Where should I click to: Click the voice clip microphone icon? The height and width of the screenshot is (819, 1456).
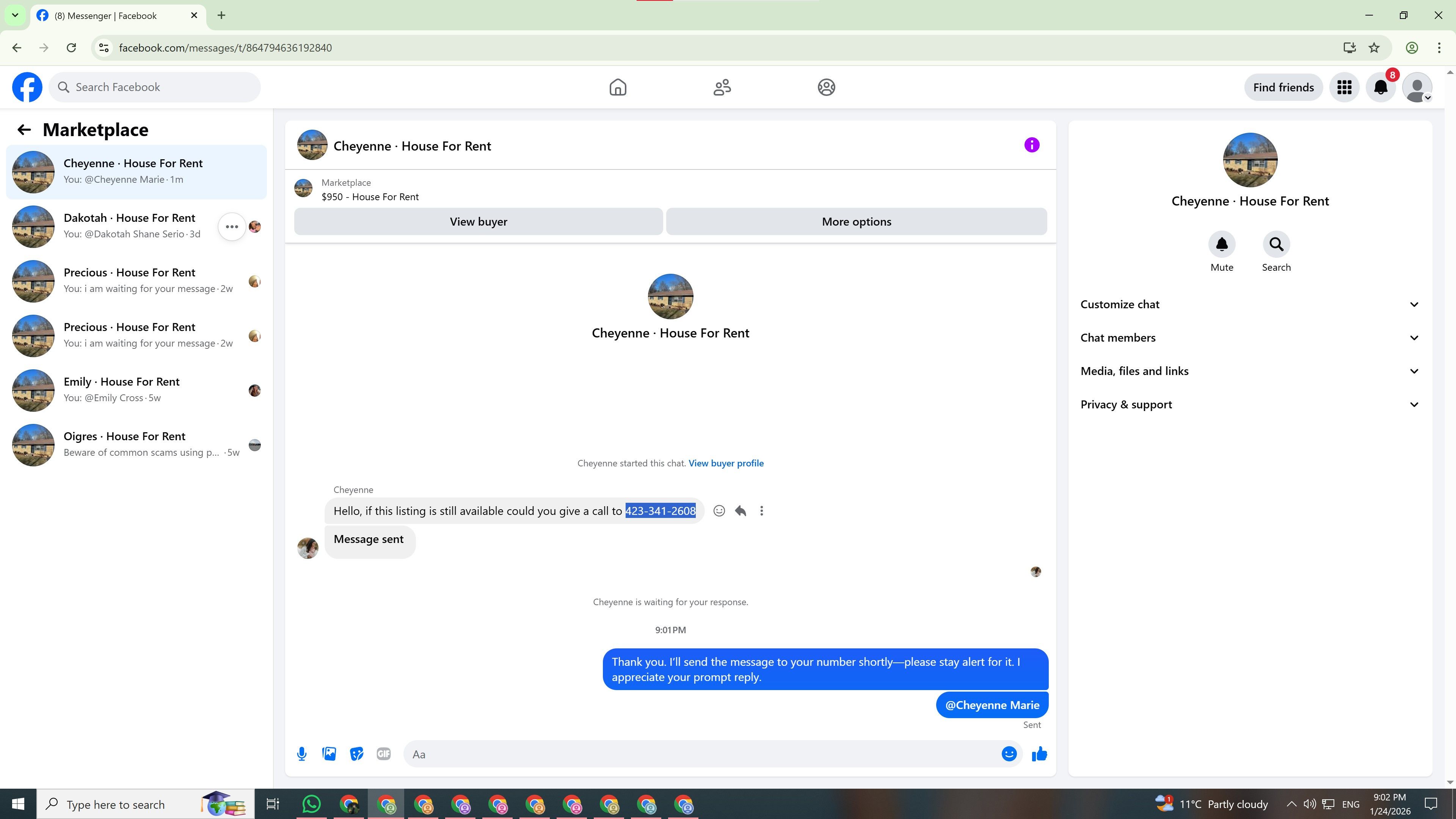302,753
